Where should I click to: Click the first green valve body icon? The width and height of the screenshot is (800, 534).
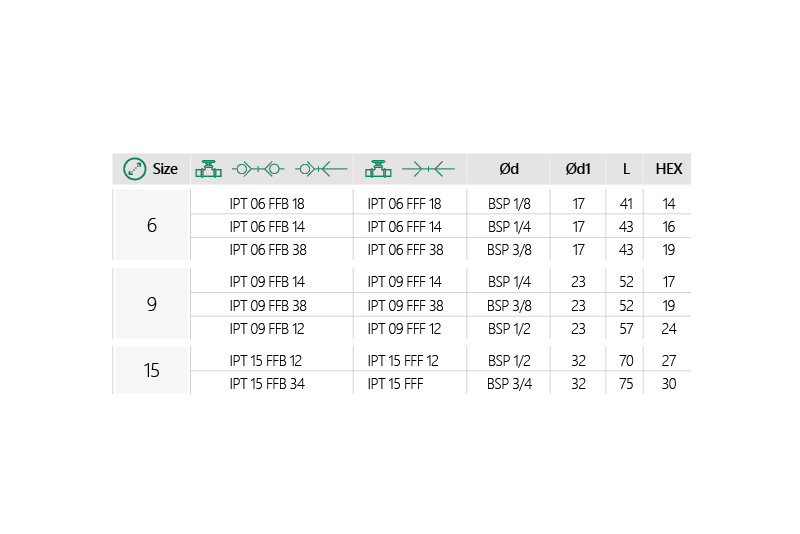[x=208, y=169]
